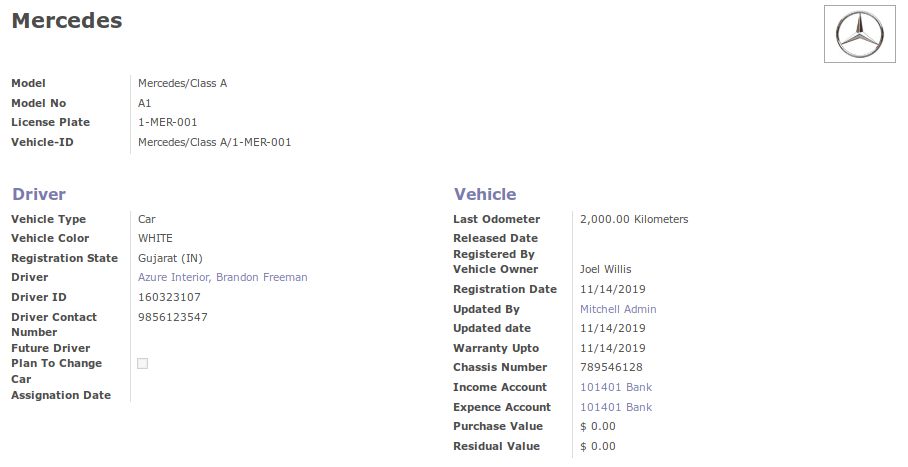Click the Mercedes logo image

860,34
